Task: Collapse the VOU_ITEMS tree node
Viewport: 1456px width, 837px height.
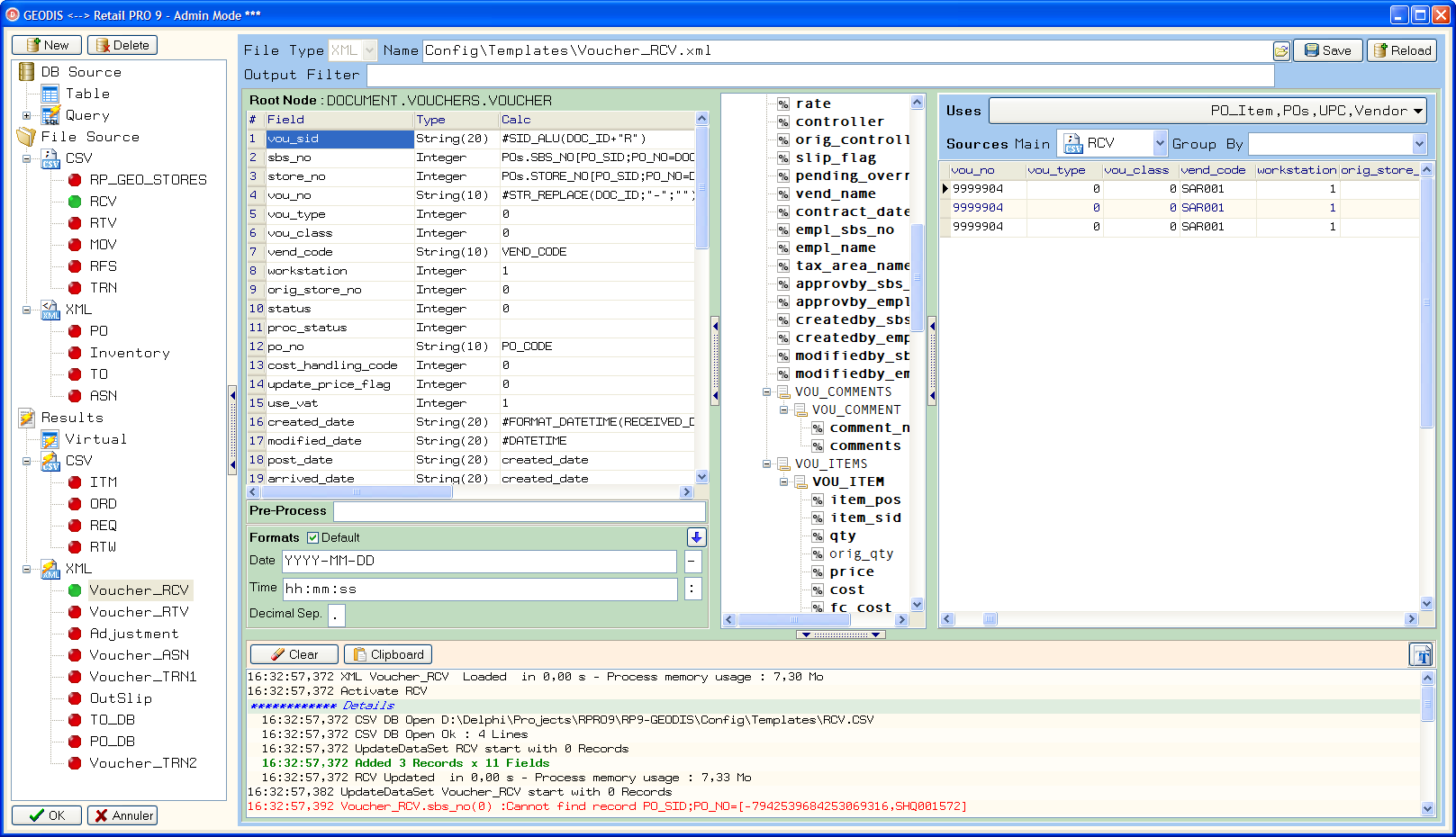Action: [767, 464]
